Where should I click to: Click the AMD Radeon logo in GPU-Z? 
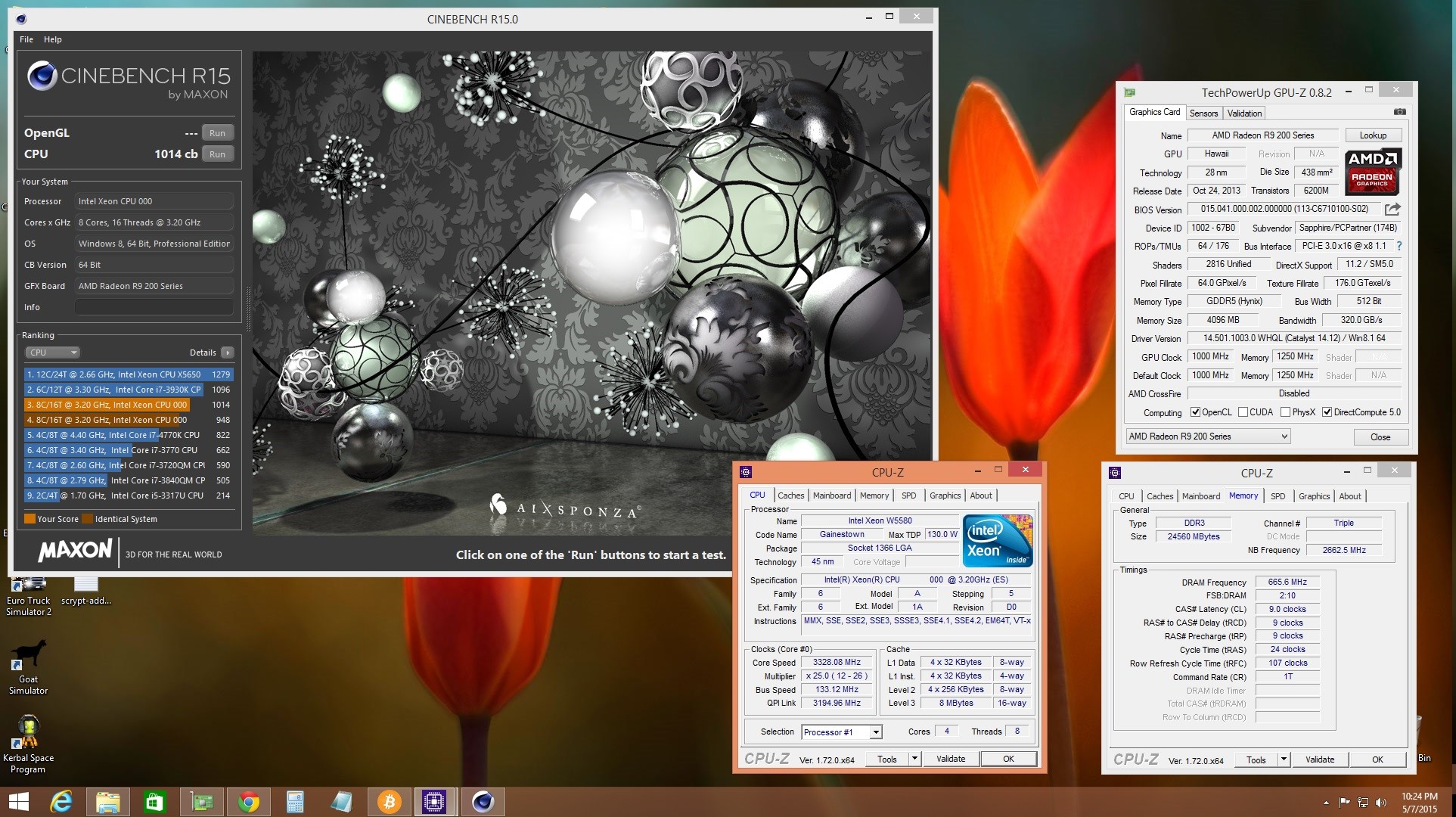[x=1373, y=172]
